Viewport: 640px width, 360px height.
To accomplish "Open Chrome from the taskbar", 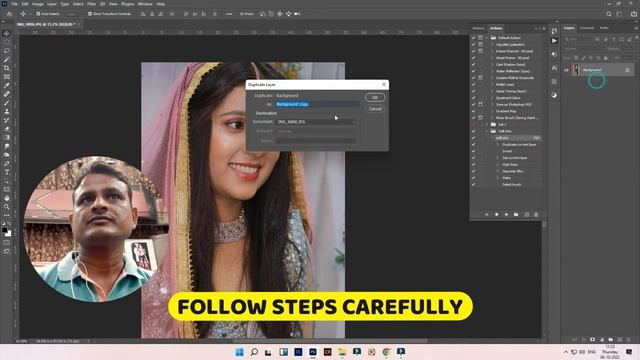I will coord(386,352).
